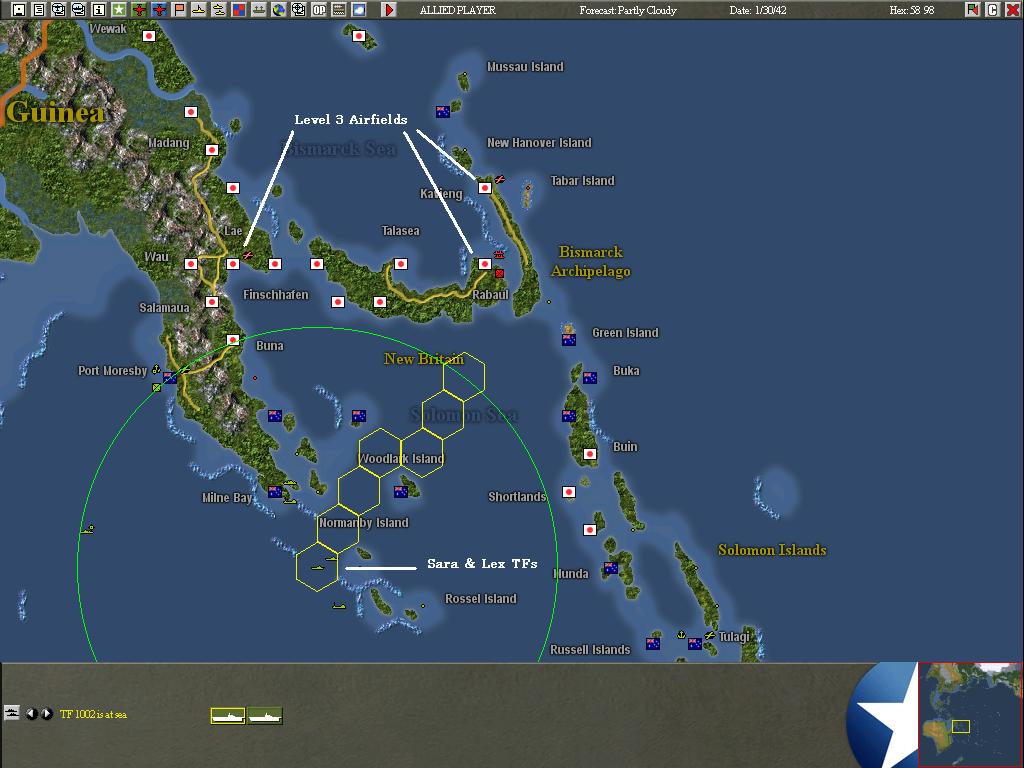Click the brown terrain strip toolbar icon
The width and height of the screenshot is (1024, 768).
click(x=339, y=10)
